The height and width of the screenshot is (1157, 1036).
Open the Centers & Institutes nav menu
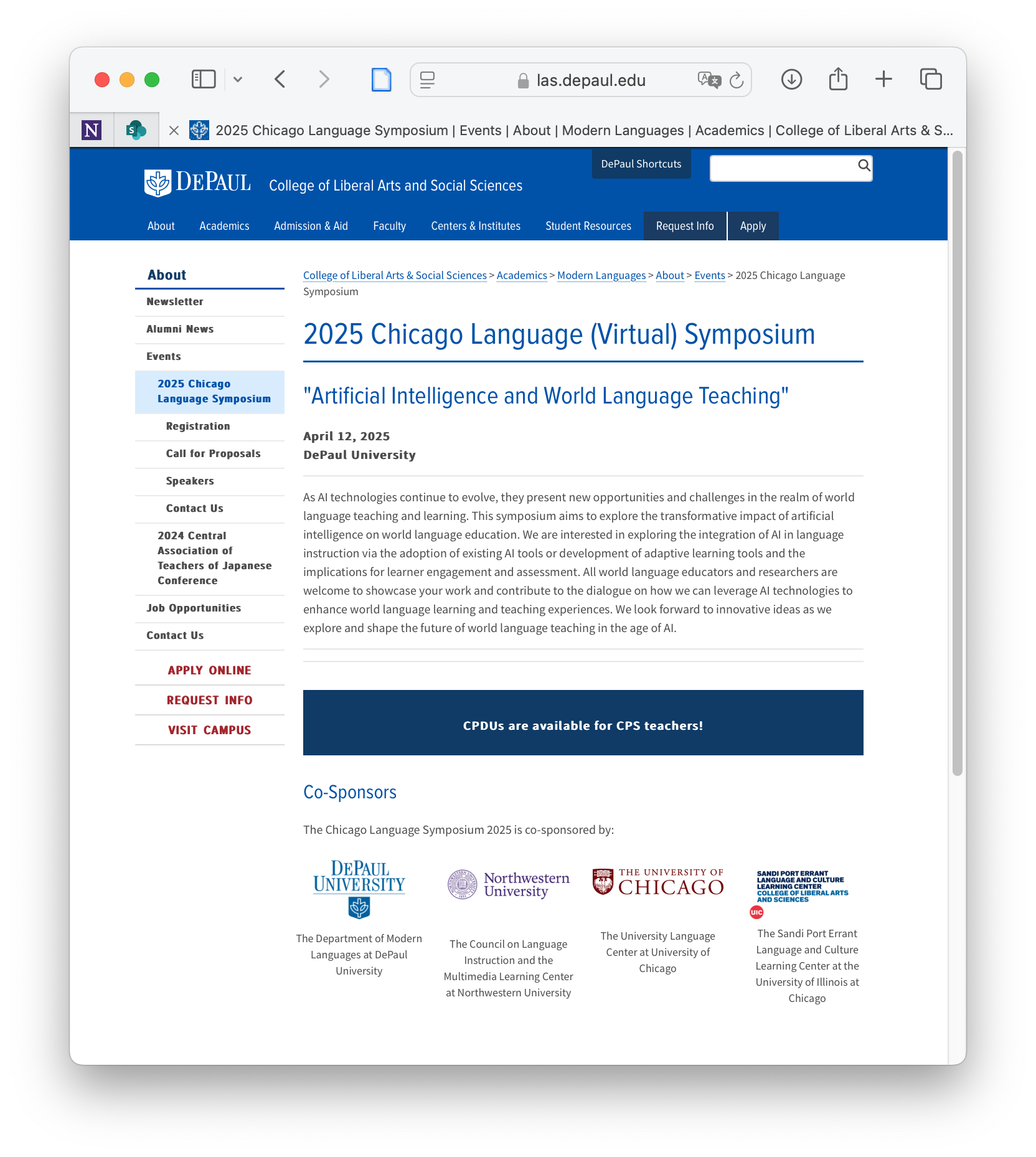point(476,226)
